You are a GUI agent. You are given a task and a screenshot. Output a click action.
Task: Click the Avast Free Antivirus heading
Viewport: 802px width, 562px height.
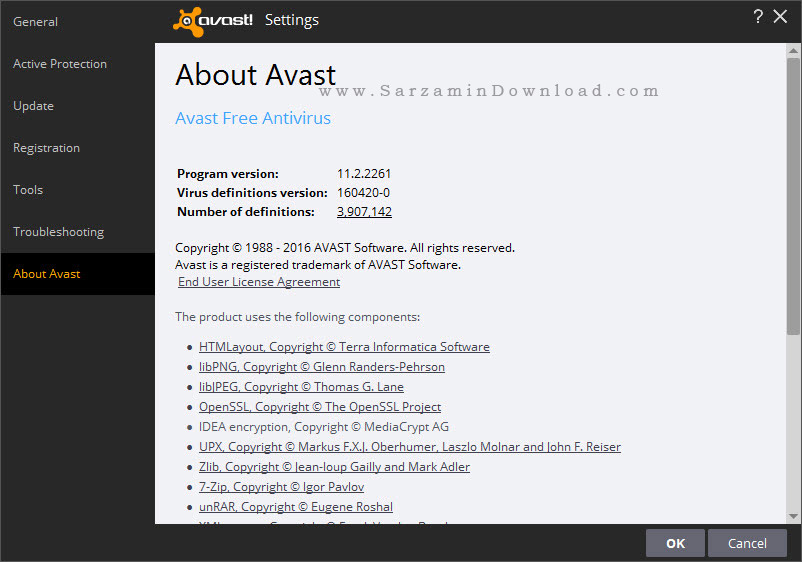pos(253,118)
